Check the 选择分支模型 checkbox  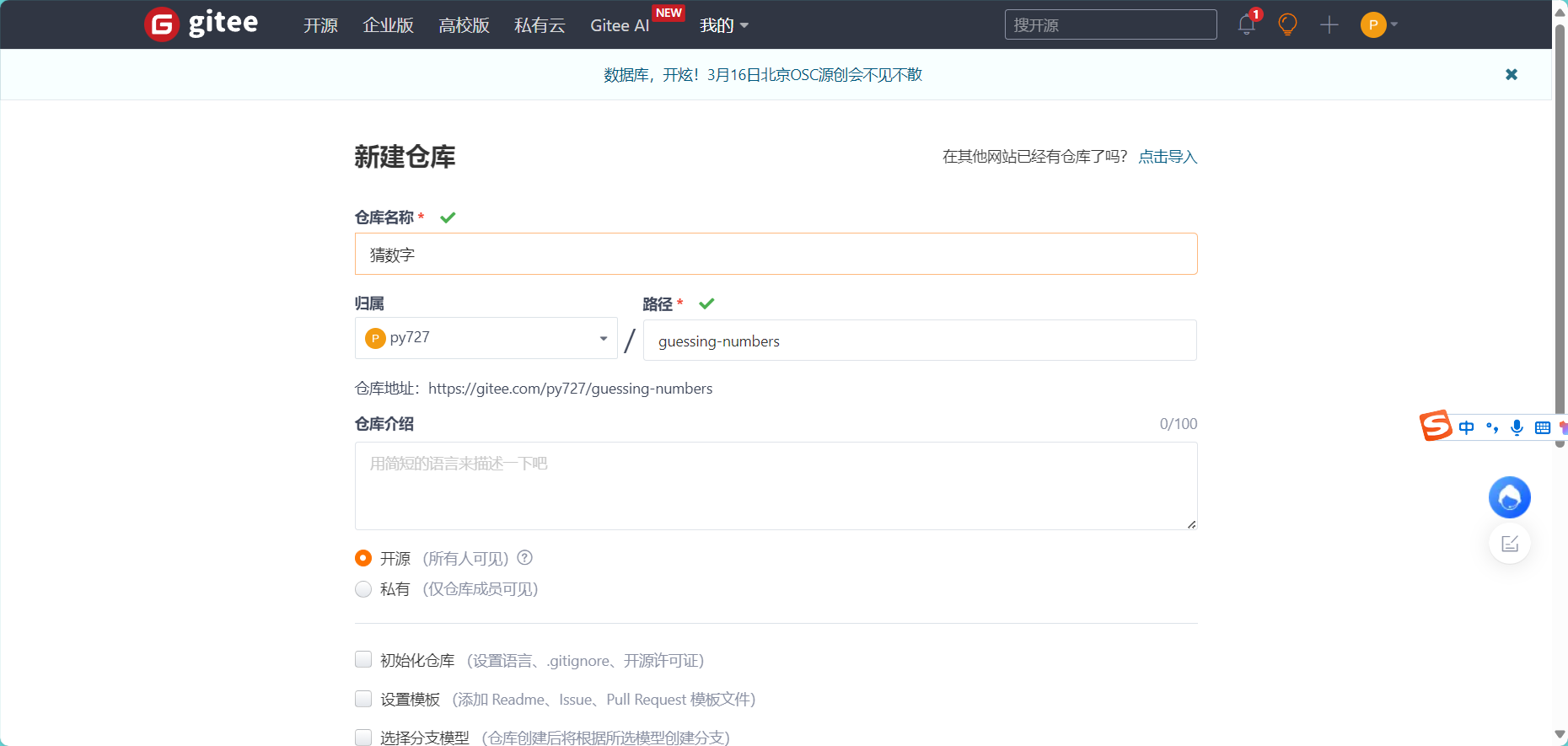[363, 737]
